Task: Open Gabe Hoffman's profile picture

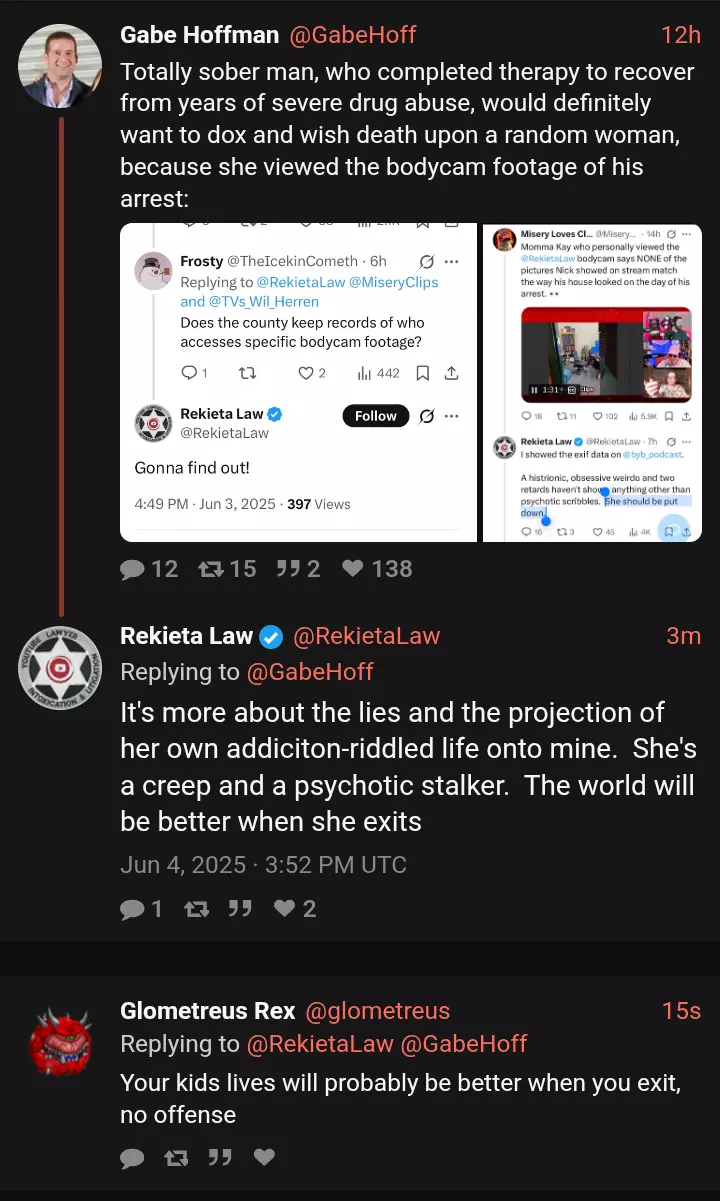Action: 60,66
